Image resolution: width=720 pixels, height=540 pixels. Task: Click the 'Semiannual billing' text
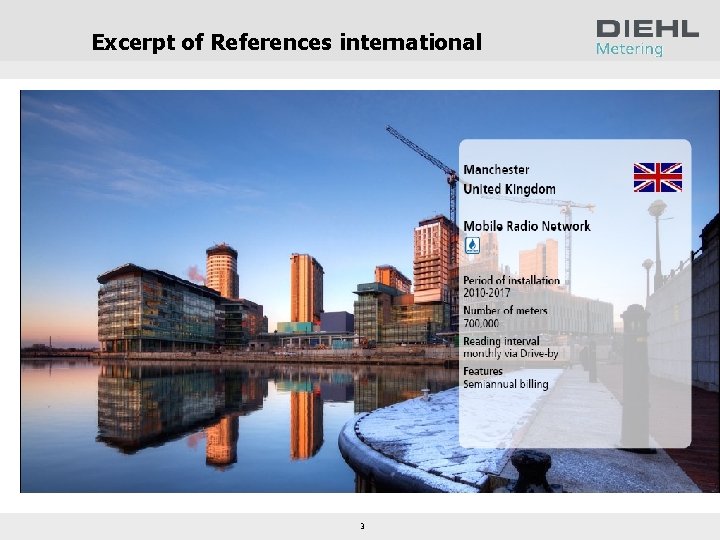506,384
